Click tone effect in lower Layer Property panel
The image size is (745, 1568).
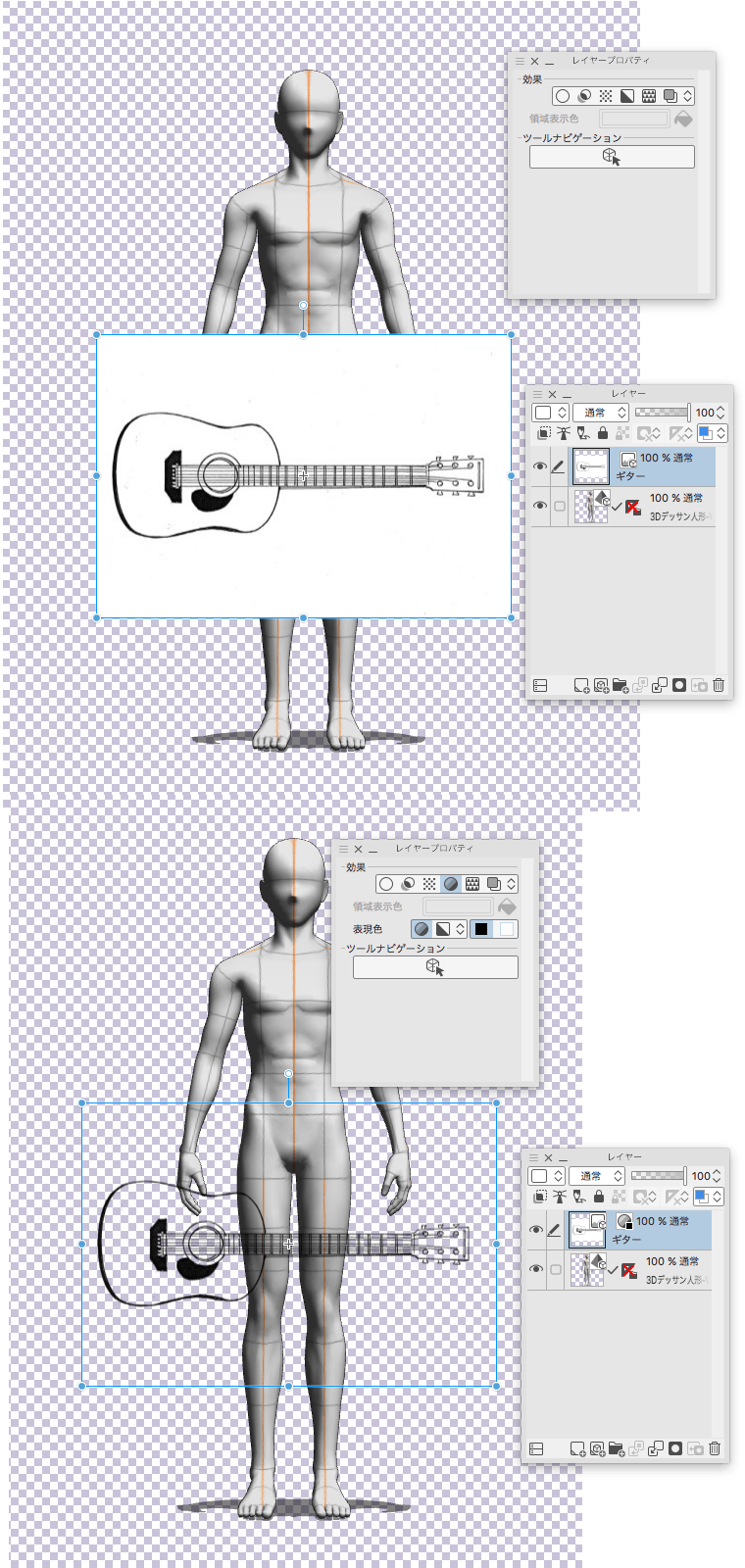(429, 884)
